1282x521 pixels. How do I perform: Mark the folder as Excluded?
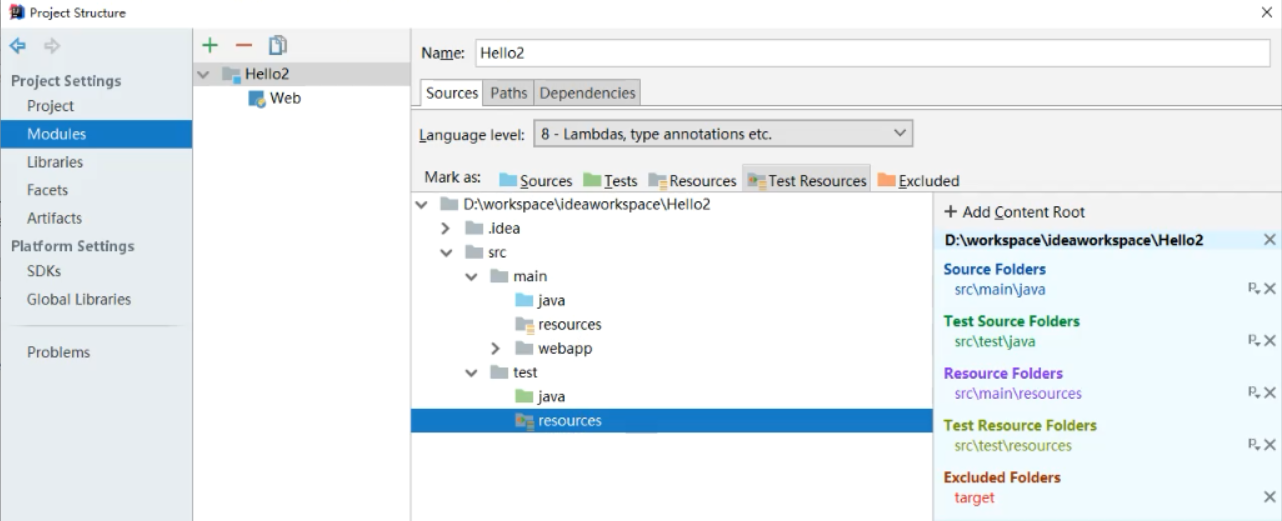[918, 181]
